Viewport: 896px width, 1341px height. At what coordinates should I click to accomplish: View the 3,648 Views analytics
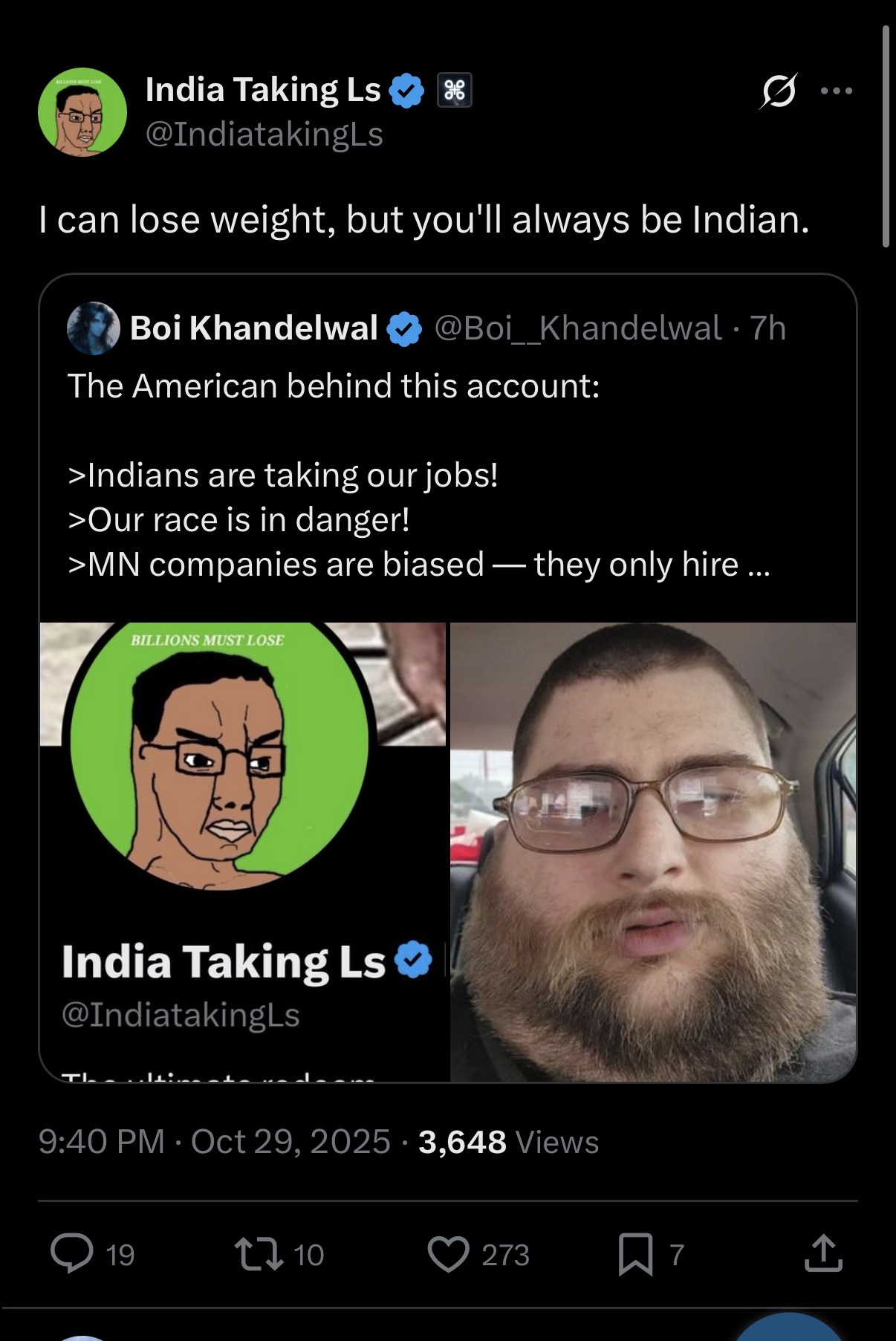pyautogui.click(x=508, y=1142)
